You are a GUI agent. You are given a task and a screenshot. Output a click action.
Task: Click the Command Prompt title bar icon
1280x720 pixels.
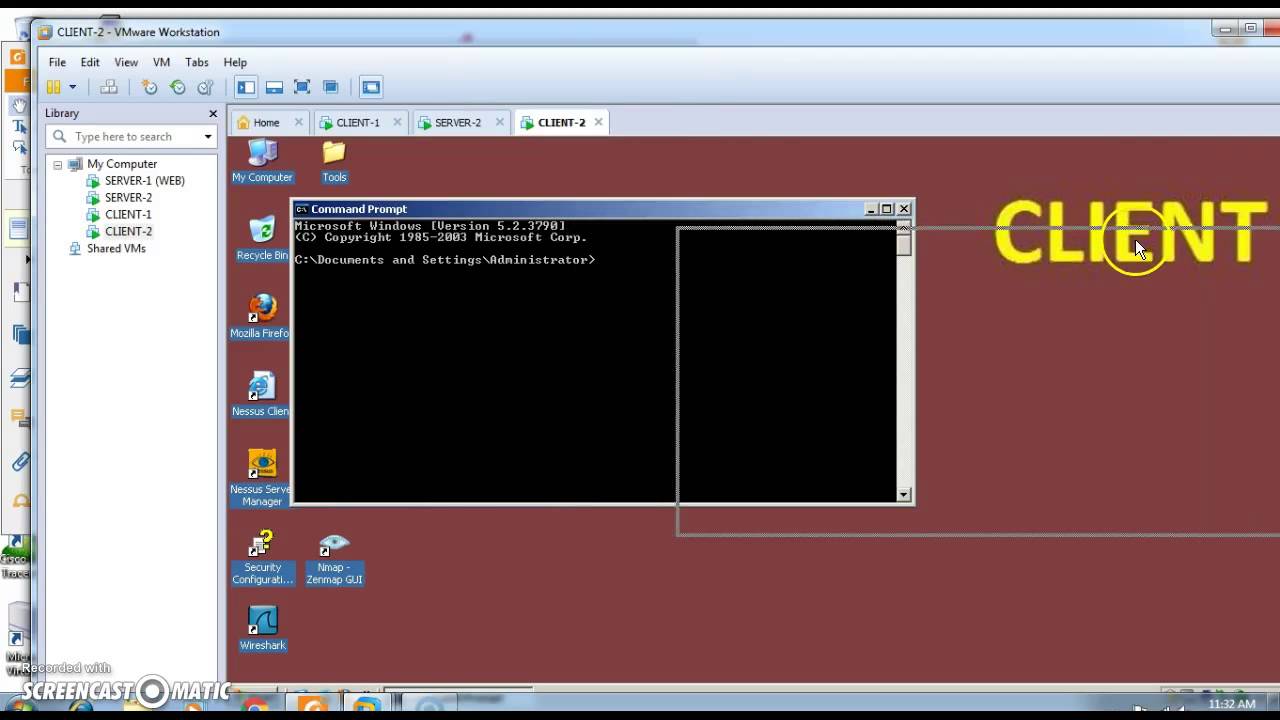pos(302,209)
